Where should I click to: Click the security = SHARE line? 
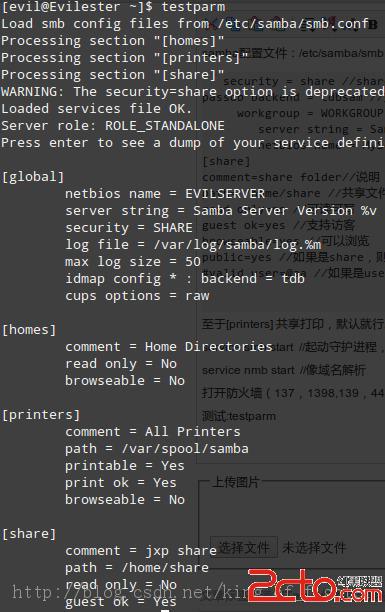point(129,228)
